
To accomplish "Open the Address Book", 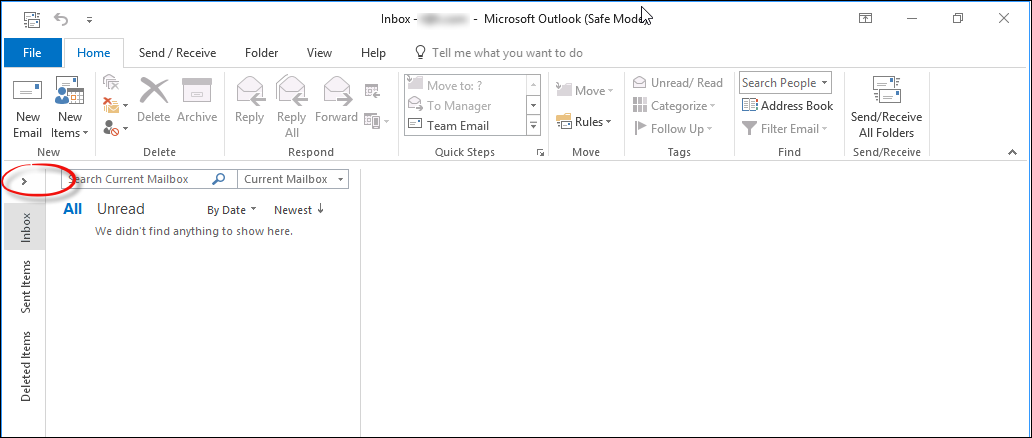I will click(x=788, y=105).
